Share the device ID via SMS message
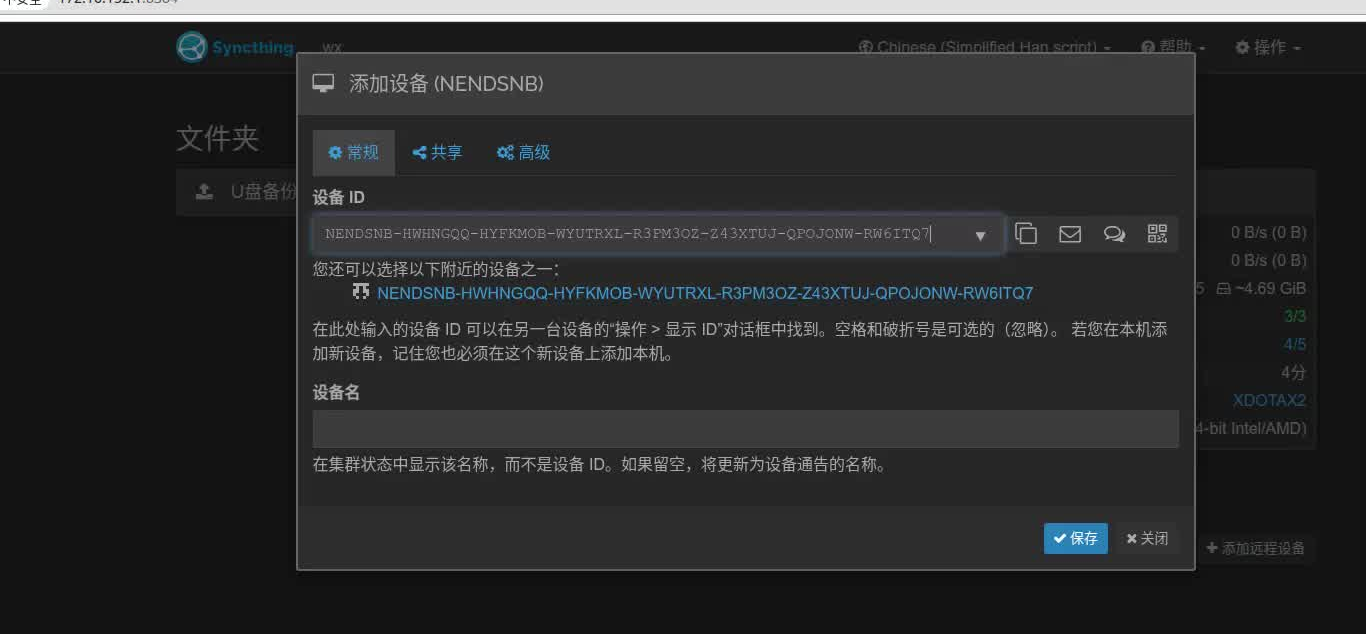1366x634 pixels. (1114, 233)
